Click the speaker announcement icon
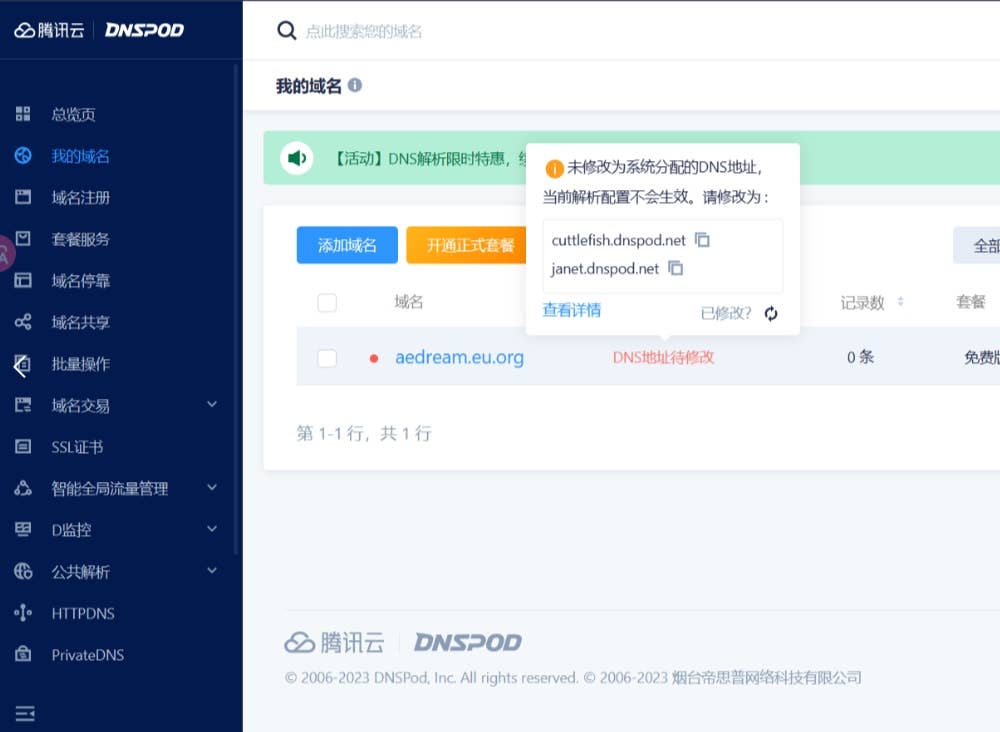Viewport: 1000px width, 732px height. pyautogui.click(x=297, y=158)
